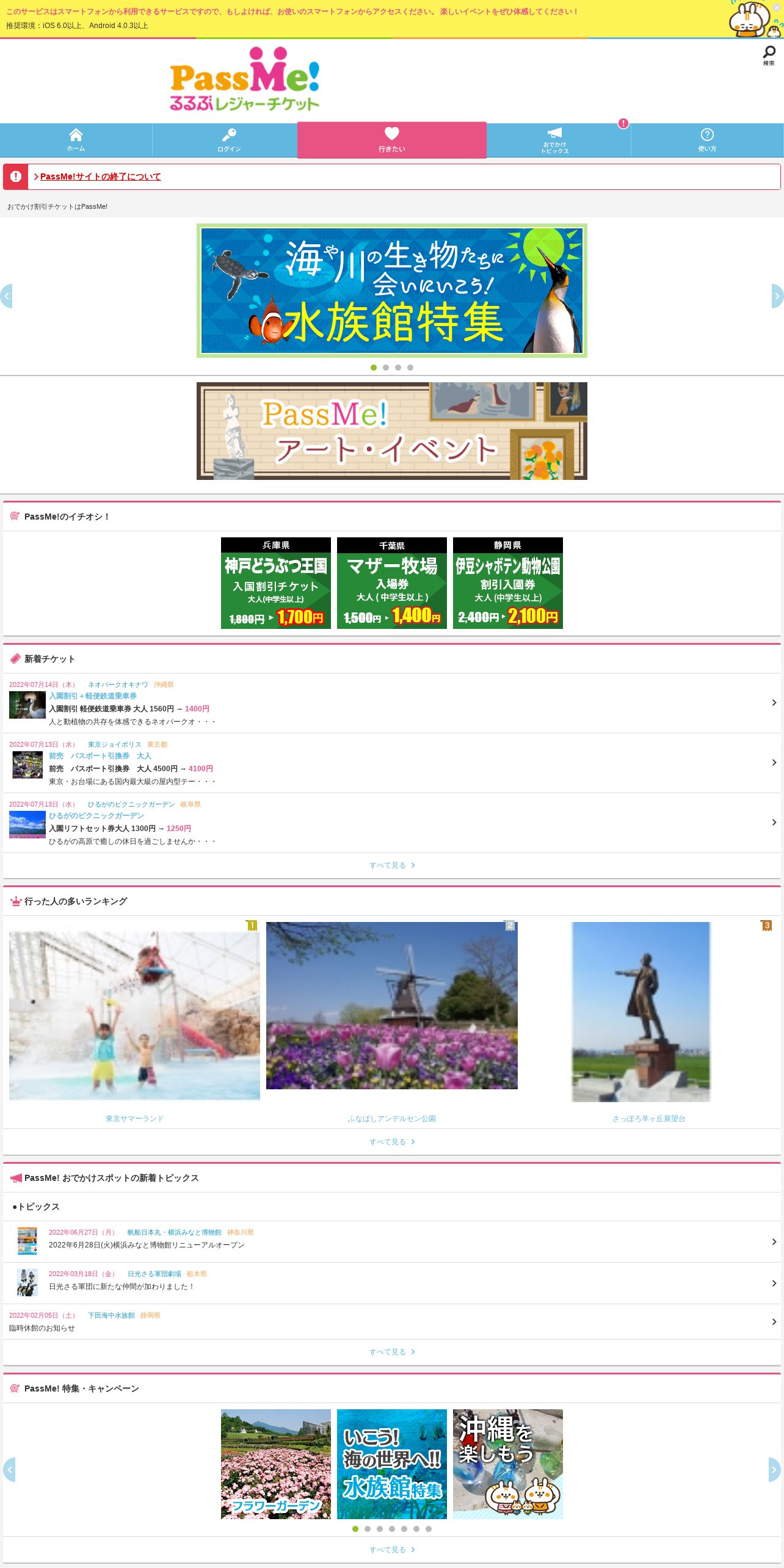Viewport: 784px width, 1568px height.
Task: Open 下田海中水族館 link
Action: [111, 1315]
